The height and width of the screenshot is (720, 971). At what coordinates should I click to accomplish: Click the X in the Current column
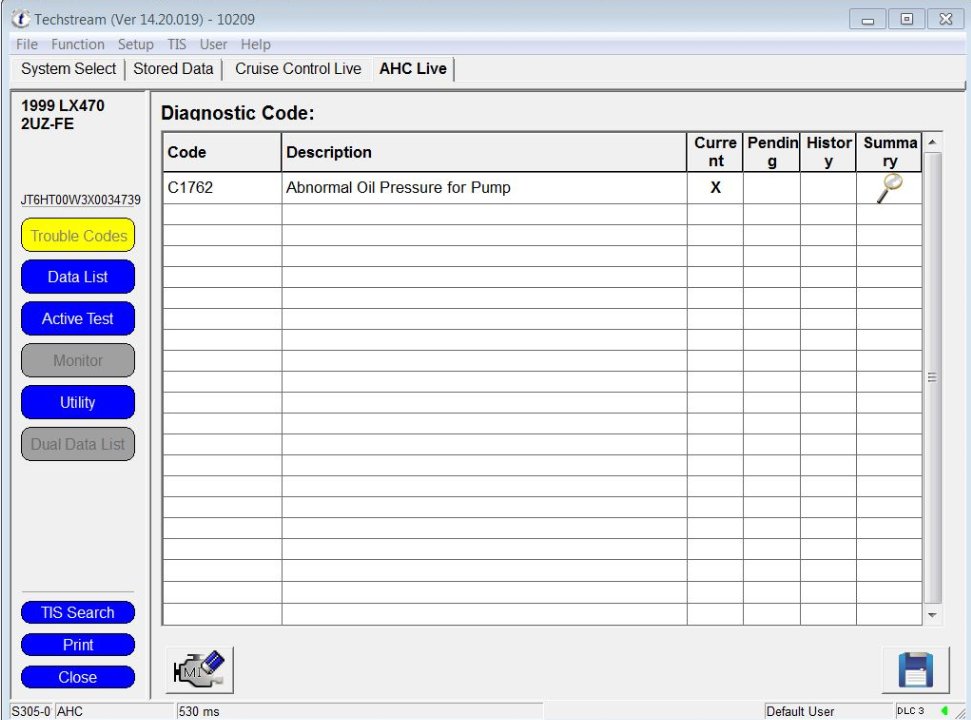coord(715,188)
